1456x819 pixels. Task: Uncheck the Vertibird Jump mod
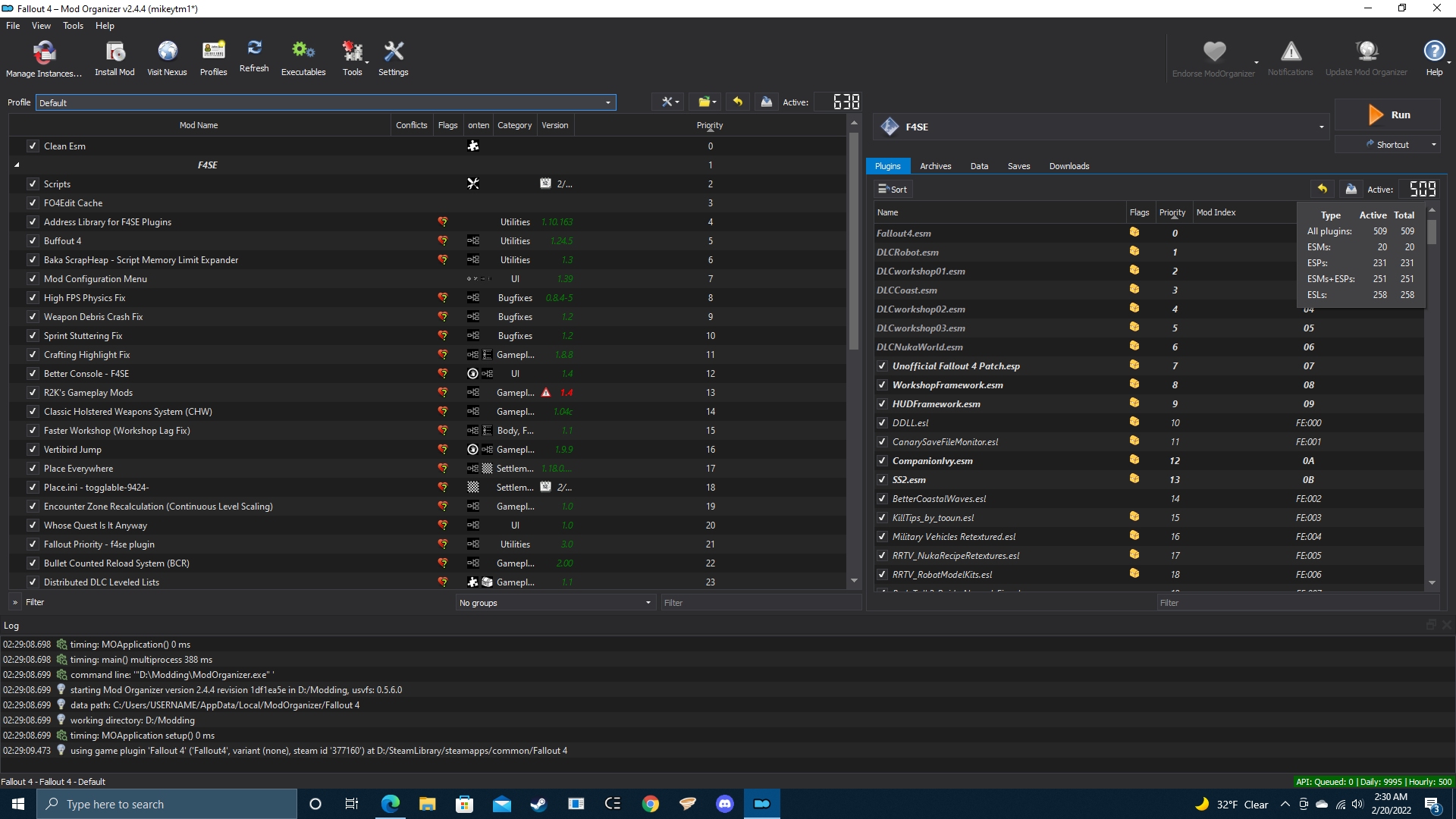tap(33, 450)
